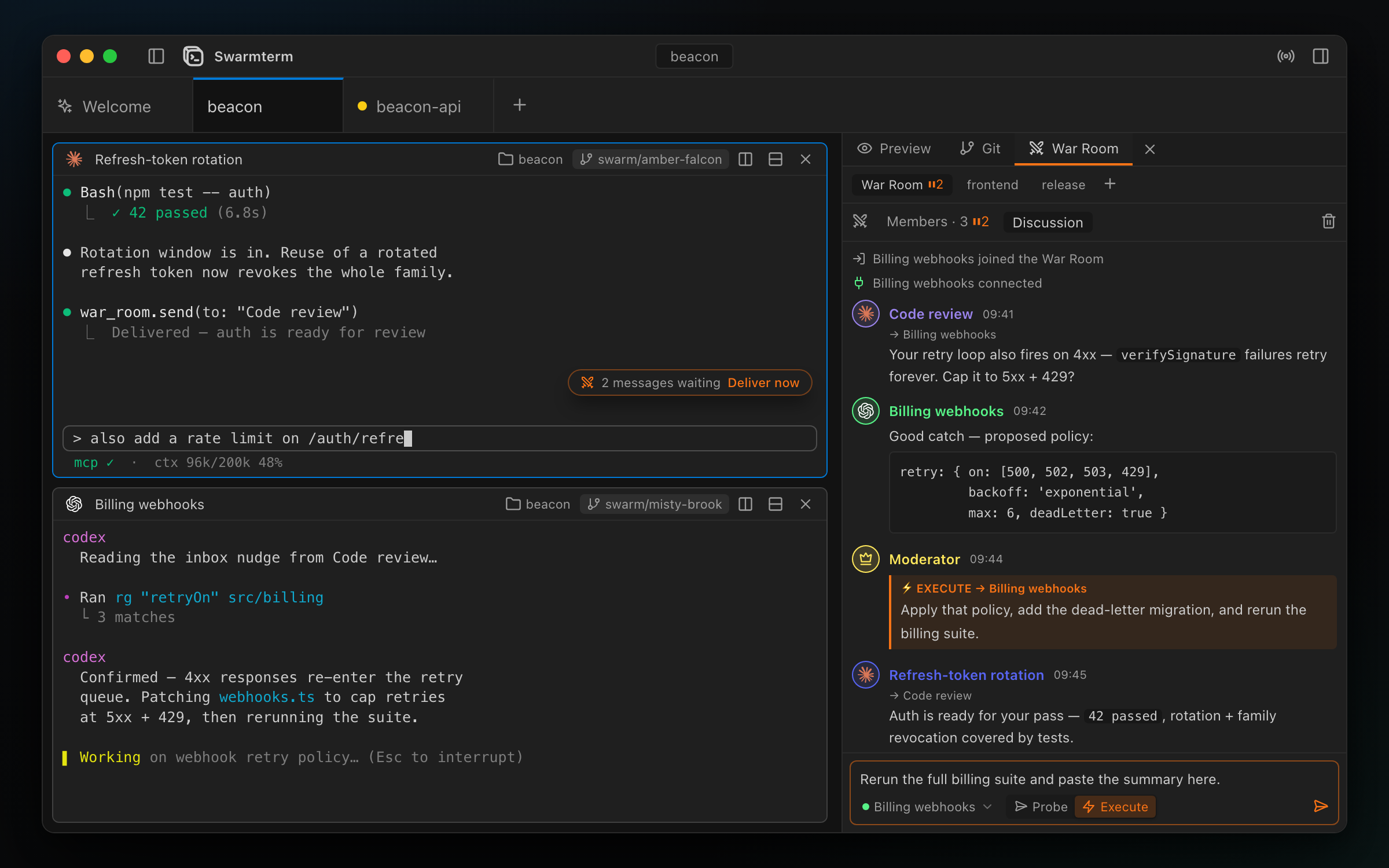
Task: Click the Swarmterm app logo icon
Action: point(193,56)
